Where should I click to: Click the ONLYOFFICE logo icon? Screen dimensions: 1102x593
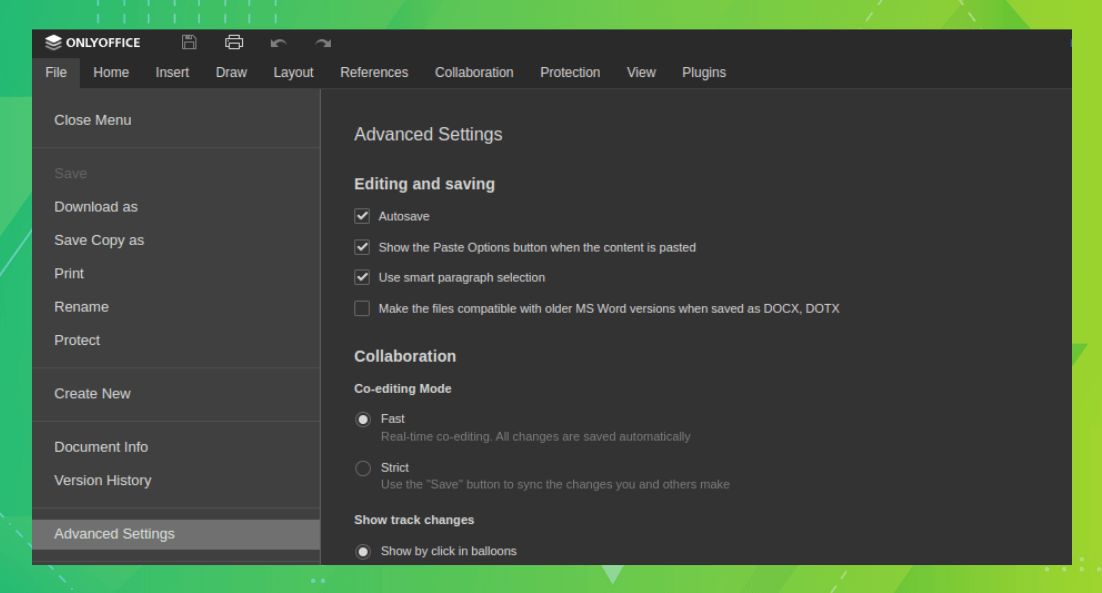[53, 42]
